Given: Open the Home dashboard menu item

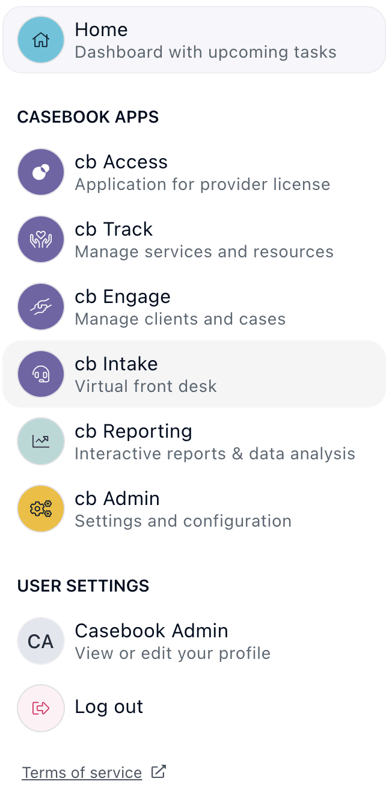Looking at the screenshot, I should (194, 40).
